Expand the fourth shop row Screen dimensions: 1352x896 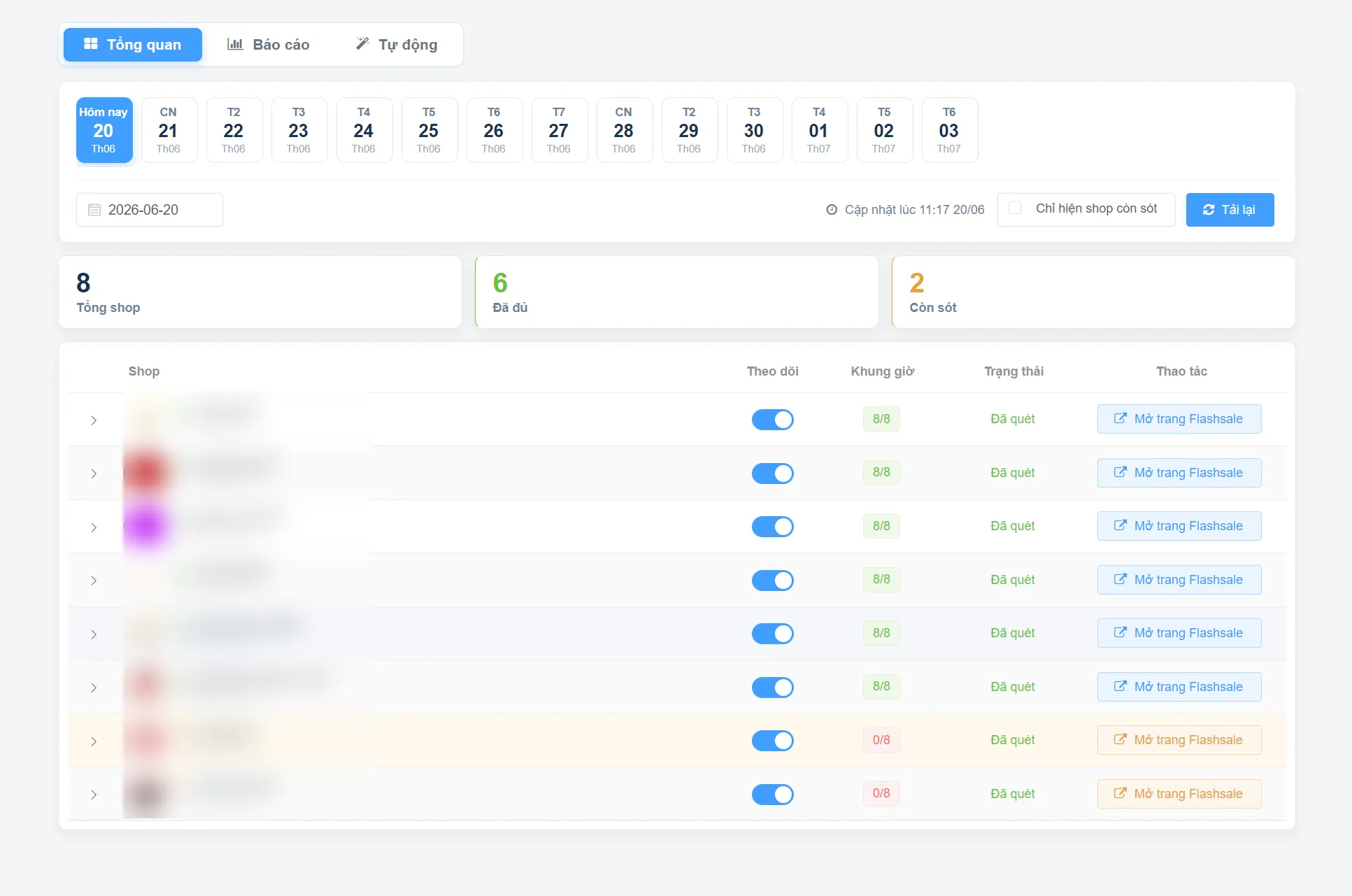(x=94, y=581)
